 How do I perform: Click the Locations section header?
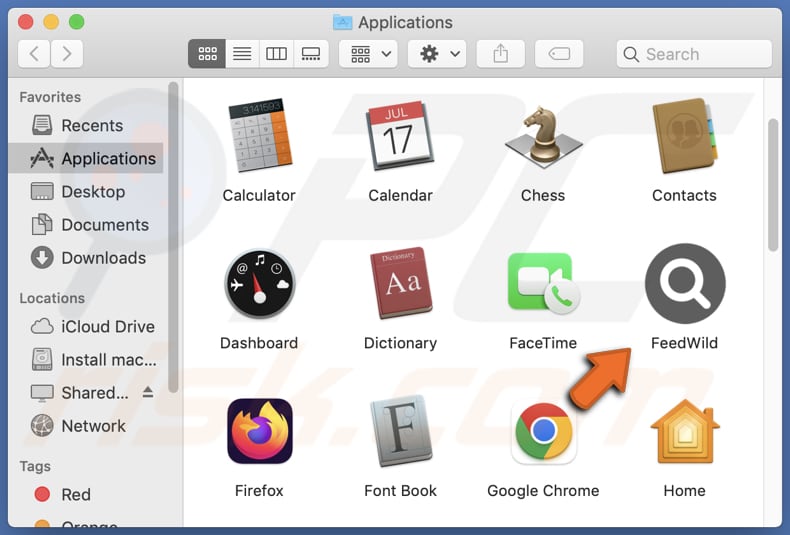[52, 298]
